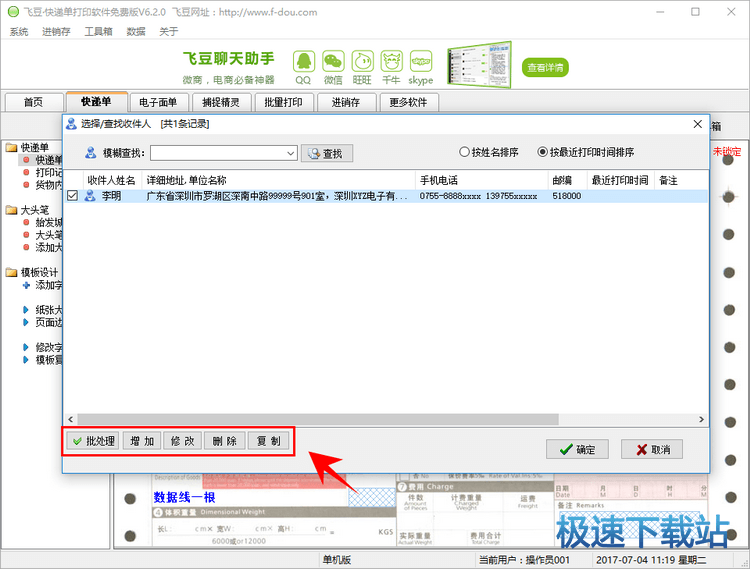Screen dimensions: 750x569
Task: Click the 查找 search button
Action: pyautogui.click(x=327, y=153)
